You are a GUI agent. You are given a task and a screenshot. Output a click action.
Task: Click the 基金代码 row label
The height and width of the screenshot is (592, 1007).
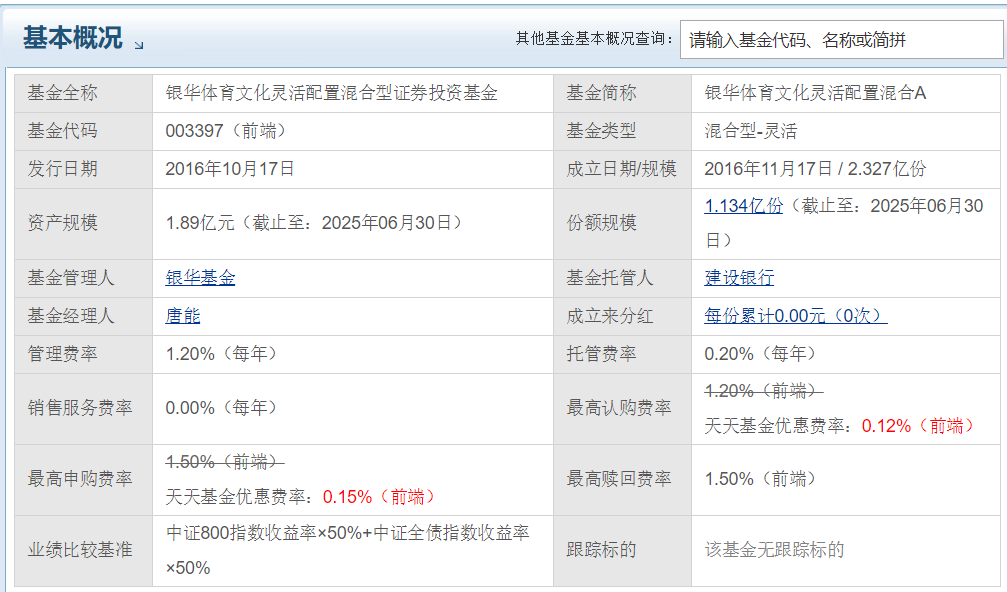(62, 131)
